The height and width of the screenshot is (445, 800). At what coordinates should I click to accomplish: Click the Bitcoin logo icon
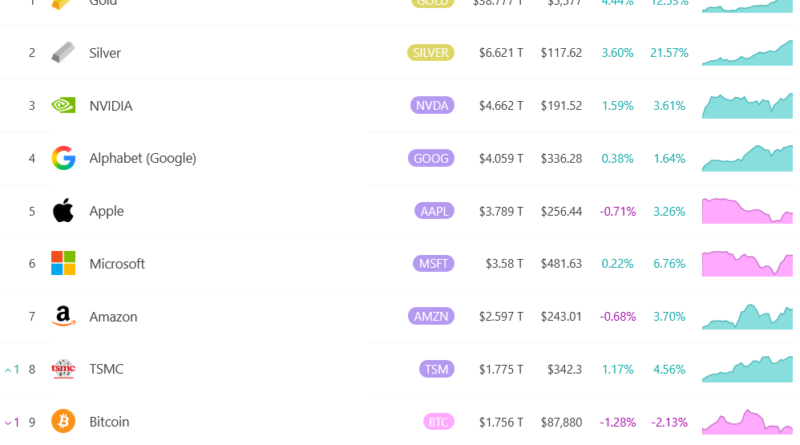tap(63, 422)
